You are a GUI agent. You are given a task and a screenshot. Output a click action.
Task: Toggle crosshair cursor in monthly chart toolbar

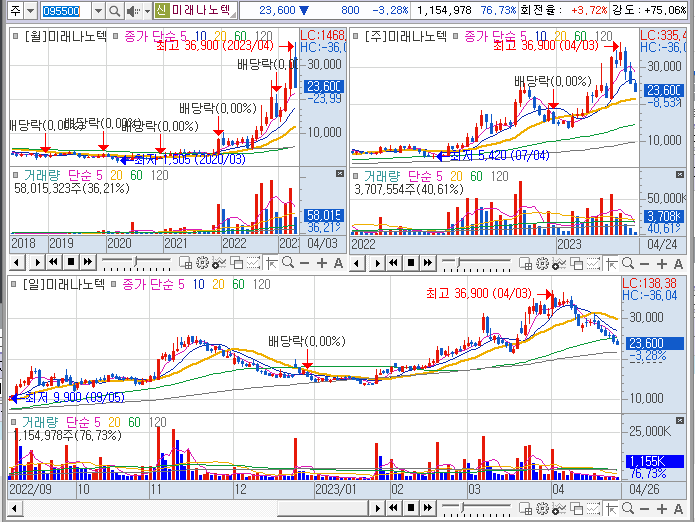point(271,263)
